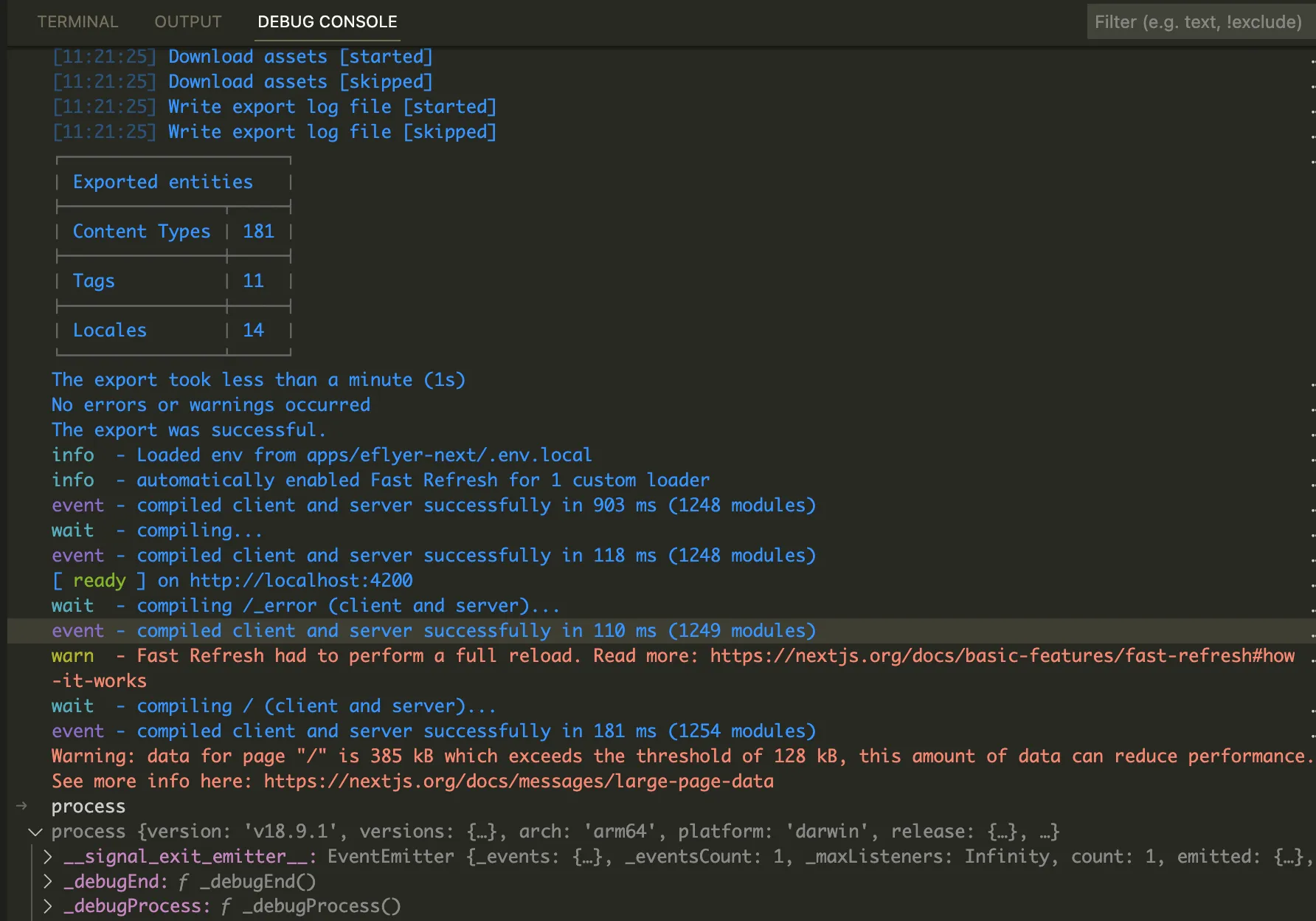Expand the __signal_exit_emitter__ property
1316x921 pixels.
coord(48,857)
